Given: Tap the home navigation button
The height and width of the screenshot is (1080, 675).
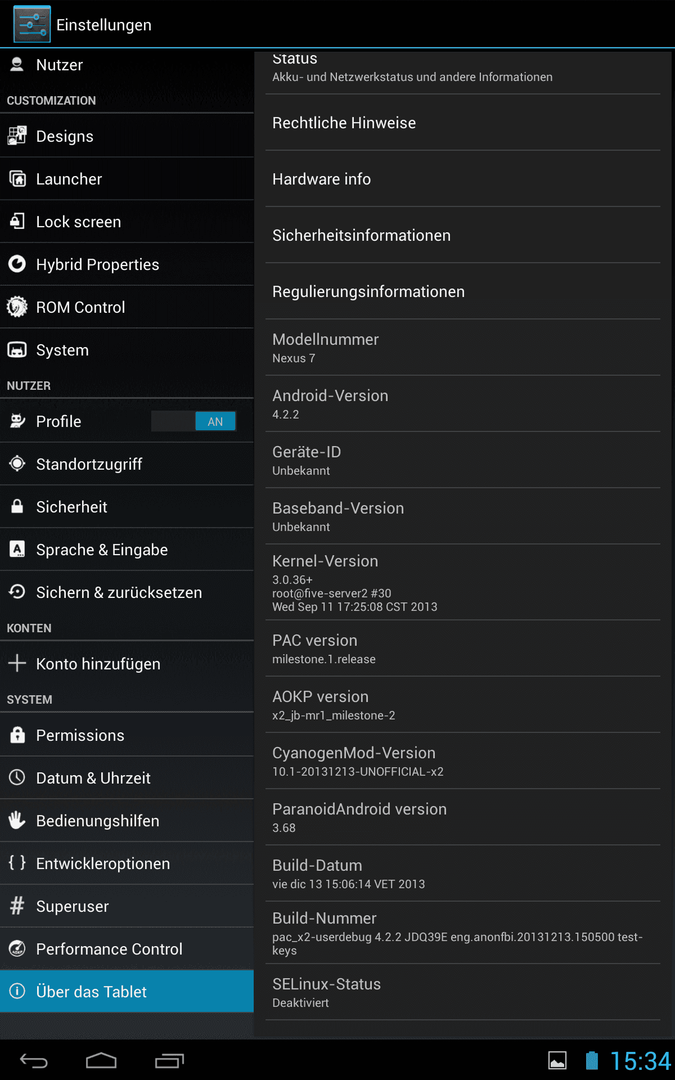Looking at the screenshot, I should tap(101, 1060).
